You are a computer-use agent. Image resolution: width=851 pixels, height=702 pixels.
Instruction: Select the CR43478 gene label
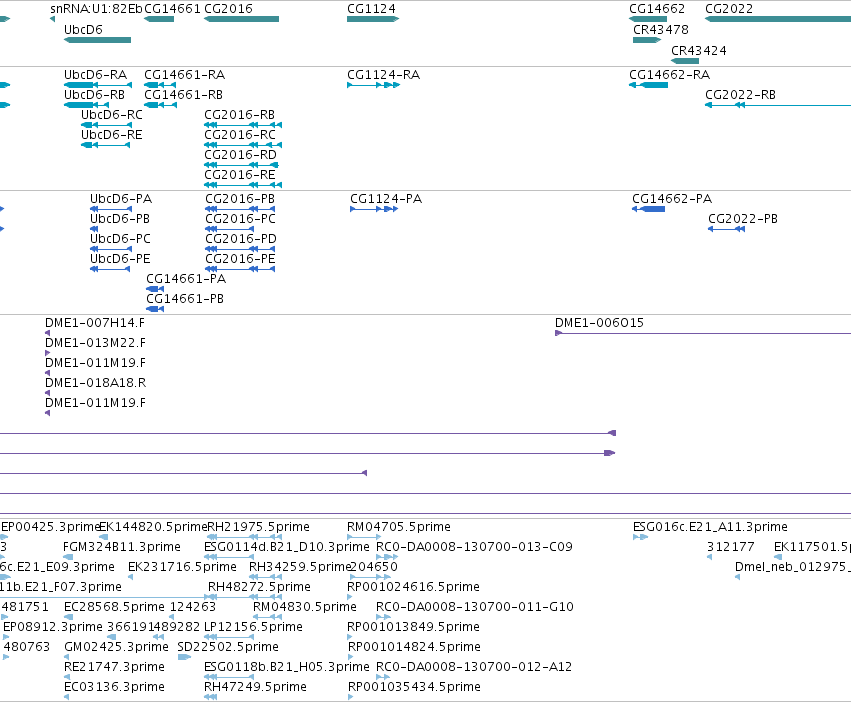[661, 29]
